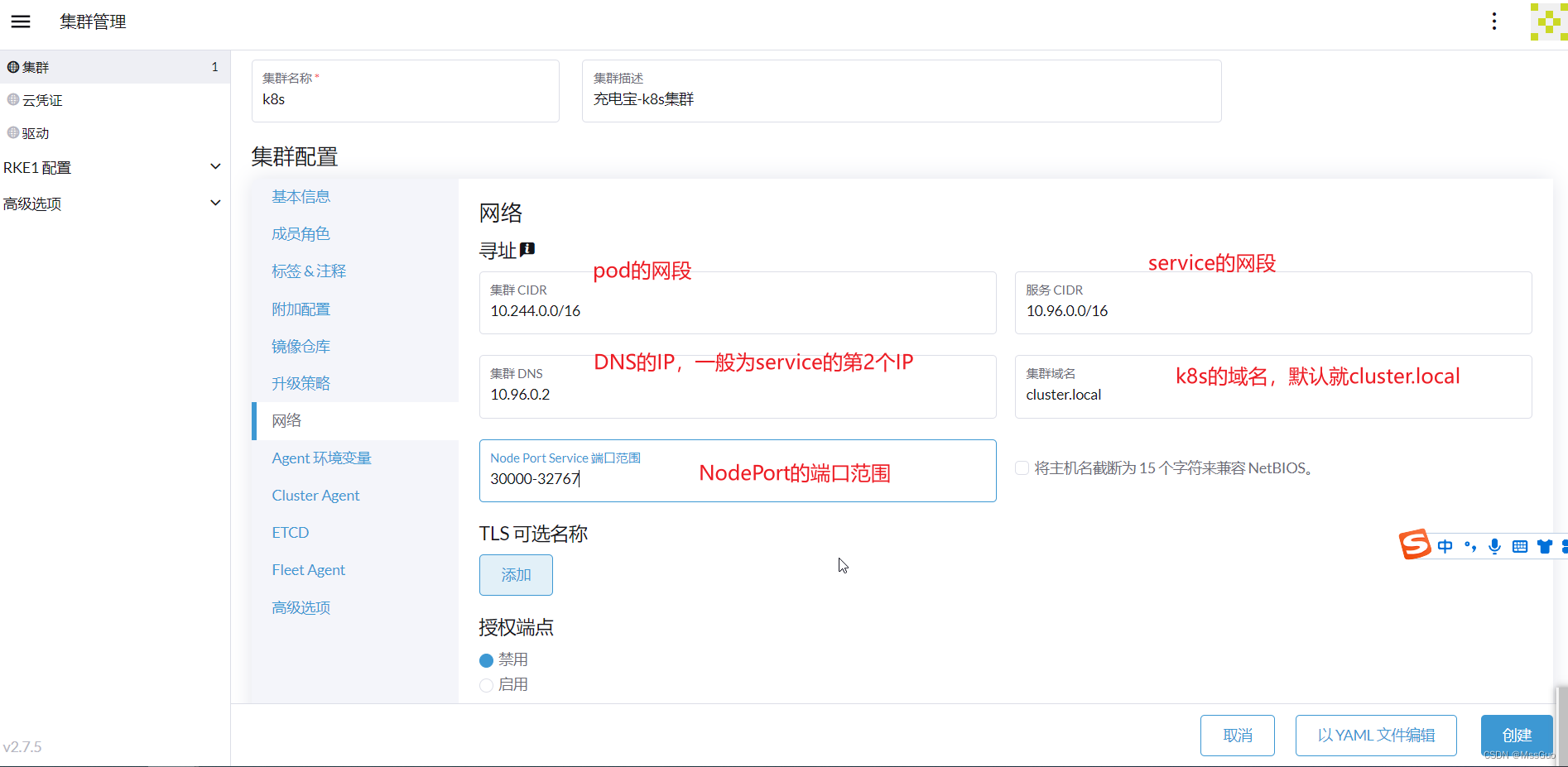Open the Sogou soft keyboard icon
Viewport: 1568px width, 767px height.
pos(1520,546)
